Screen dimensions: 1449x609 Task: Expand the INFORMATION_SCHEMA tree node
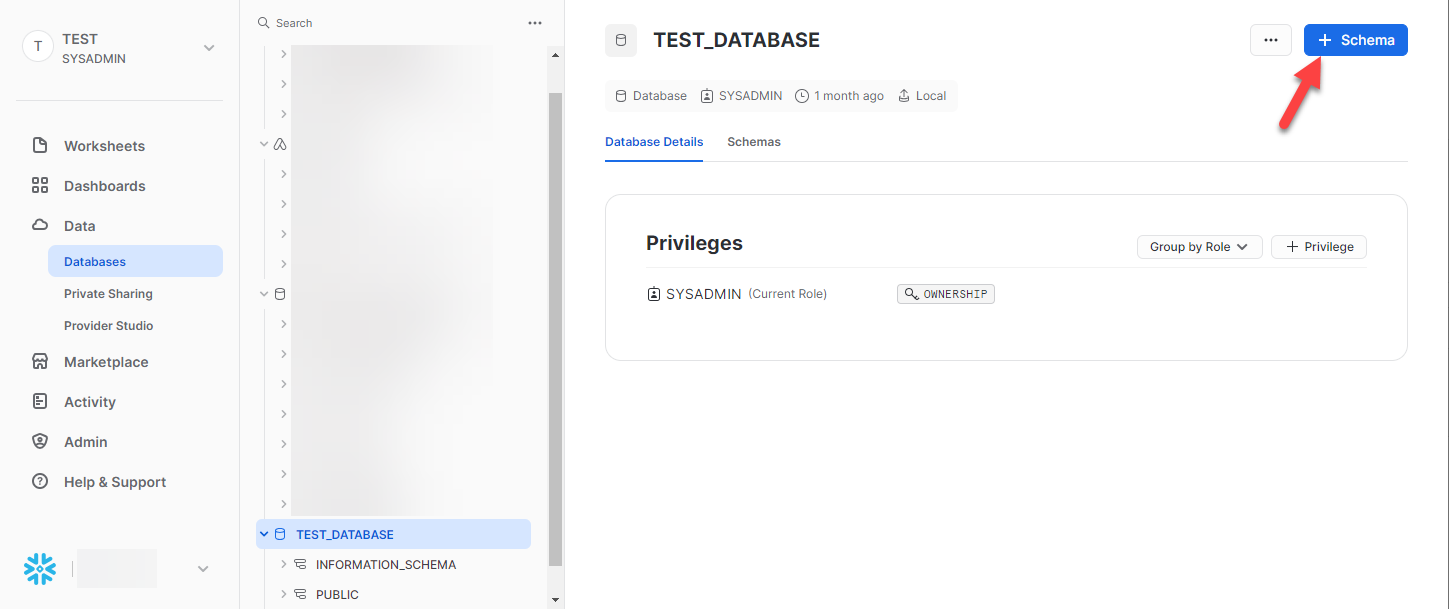click(284, 564)
